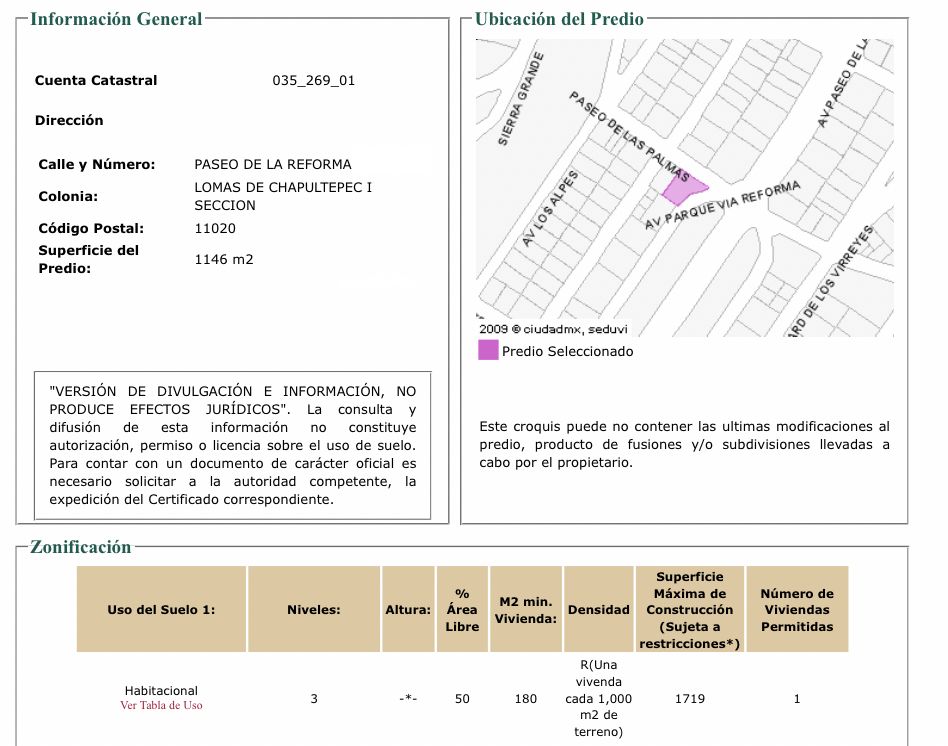Screen dimensions: 948x746
Task: Click the 'Predio Seleccionado' legend text
Action: (x=568, y=351)
